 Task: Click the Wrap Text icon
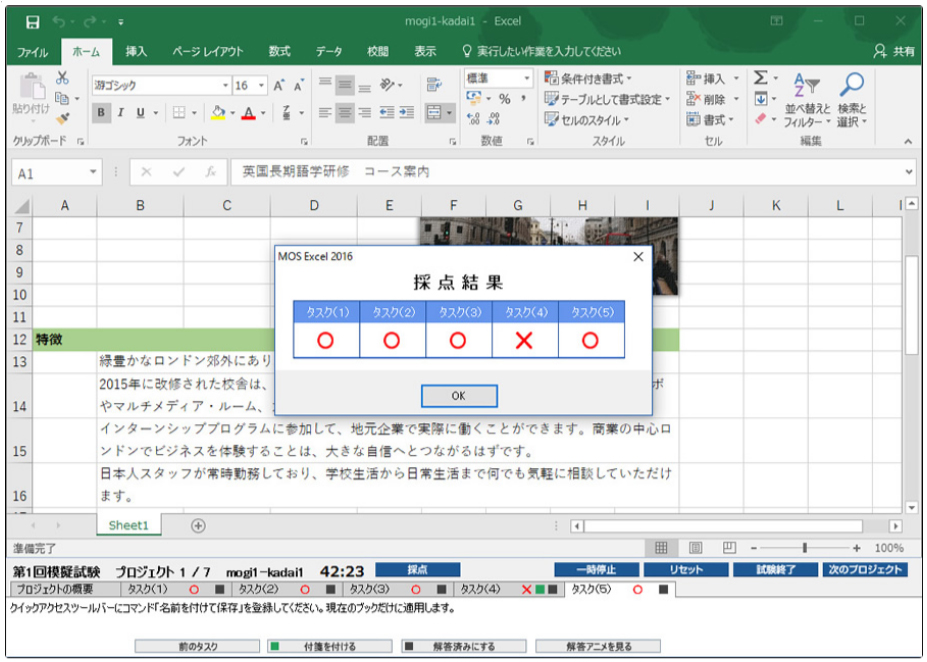tap(435, 85)
